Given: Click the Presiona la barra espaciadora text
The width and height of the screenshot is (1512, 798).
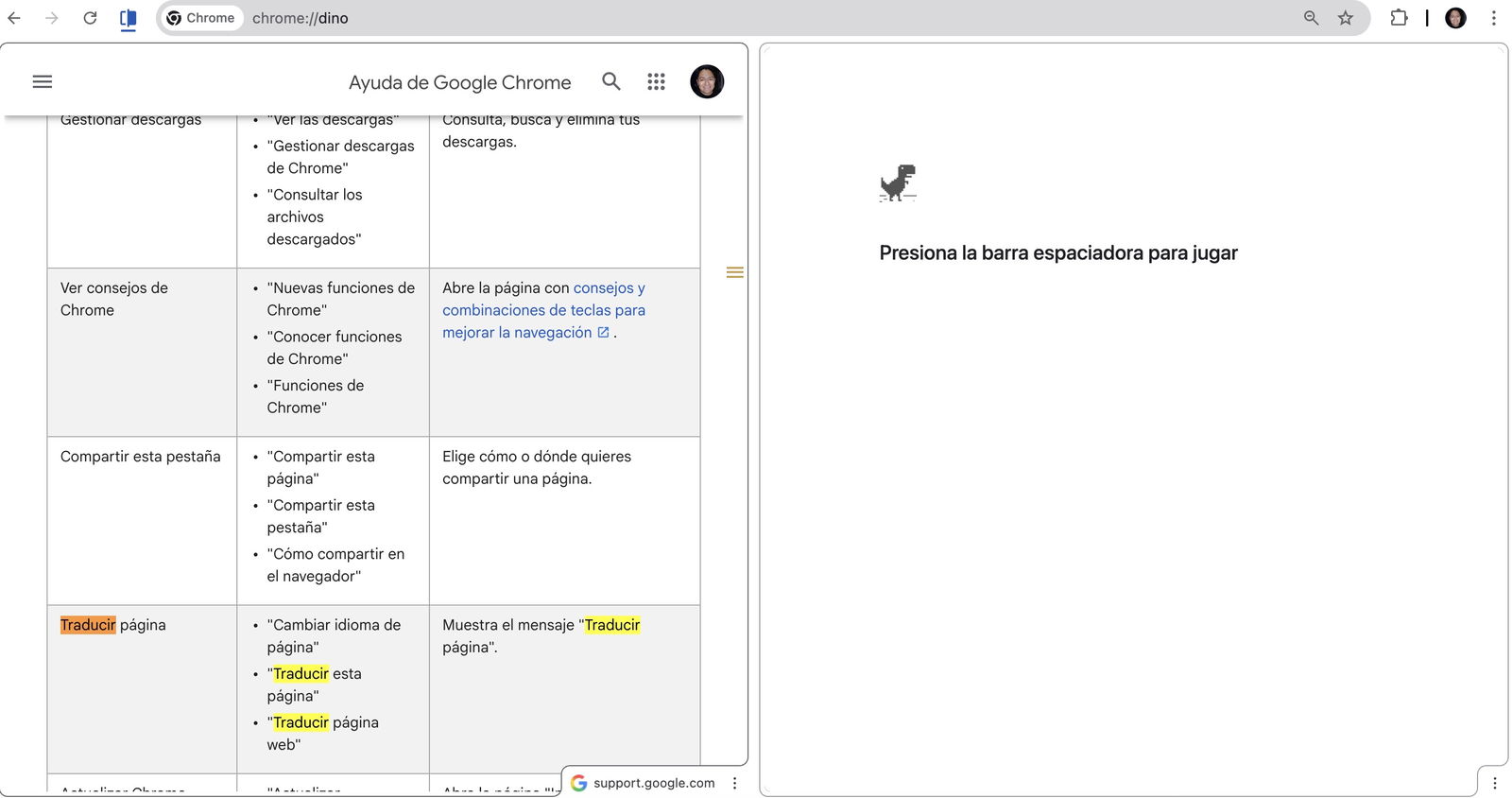Looking at the screenshot, I should click(x=1058, y=253).
